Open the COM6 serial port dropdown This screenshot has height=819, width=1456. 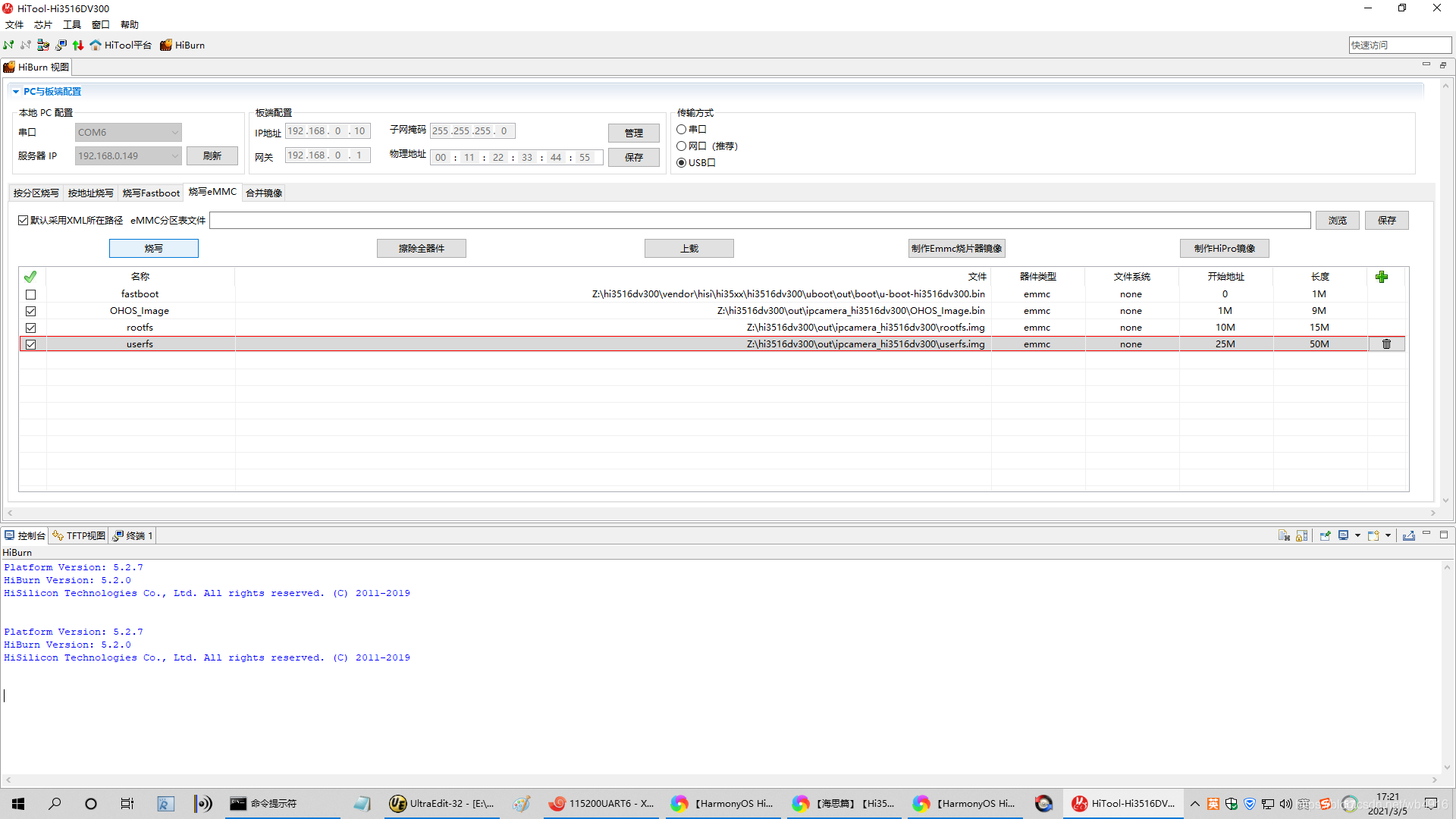174,133
